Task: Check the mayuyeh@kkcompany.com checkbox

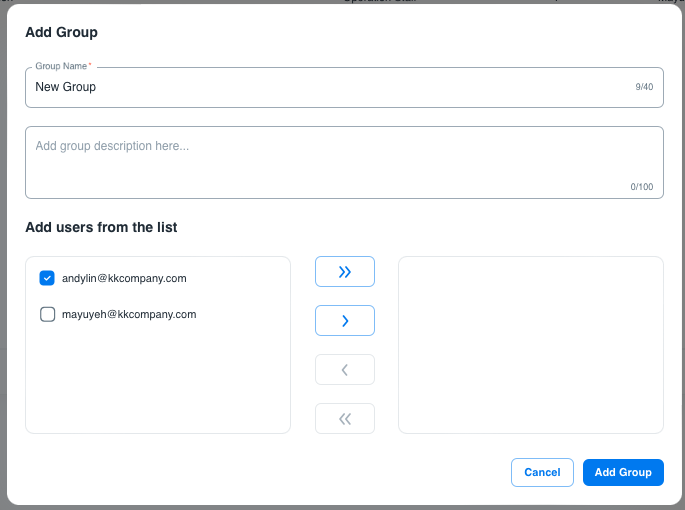Action: click(47, 314)
